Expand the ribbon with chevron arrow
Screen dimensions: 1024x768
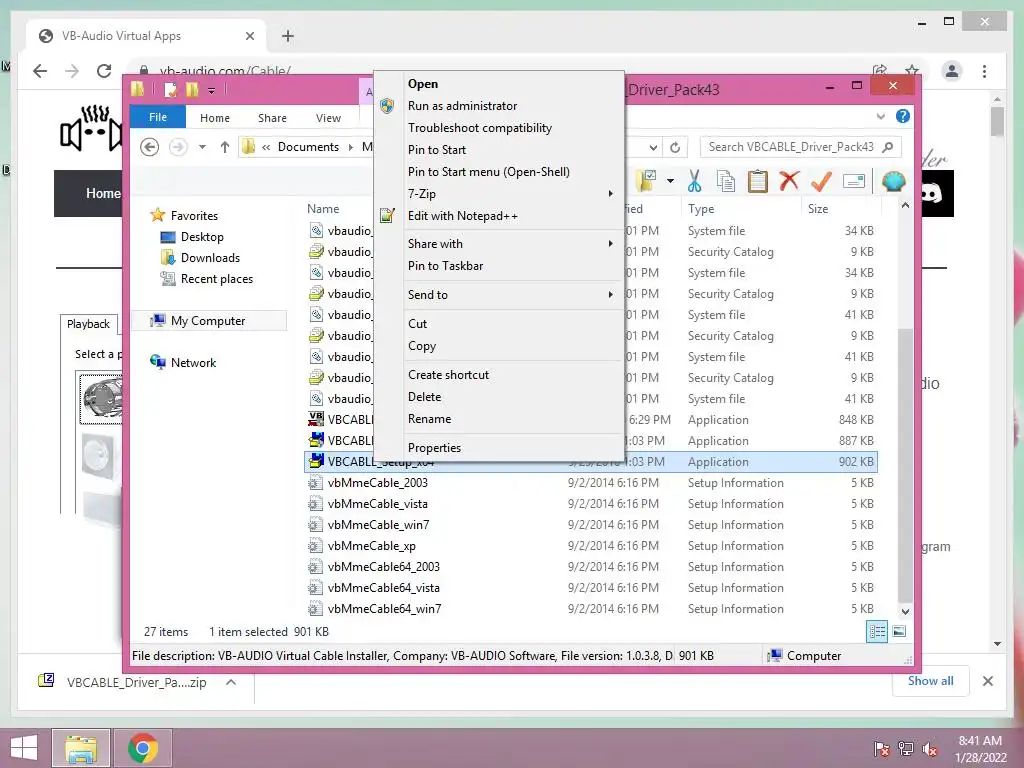pos(880,117)
